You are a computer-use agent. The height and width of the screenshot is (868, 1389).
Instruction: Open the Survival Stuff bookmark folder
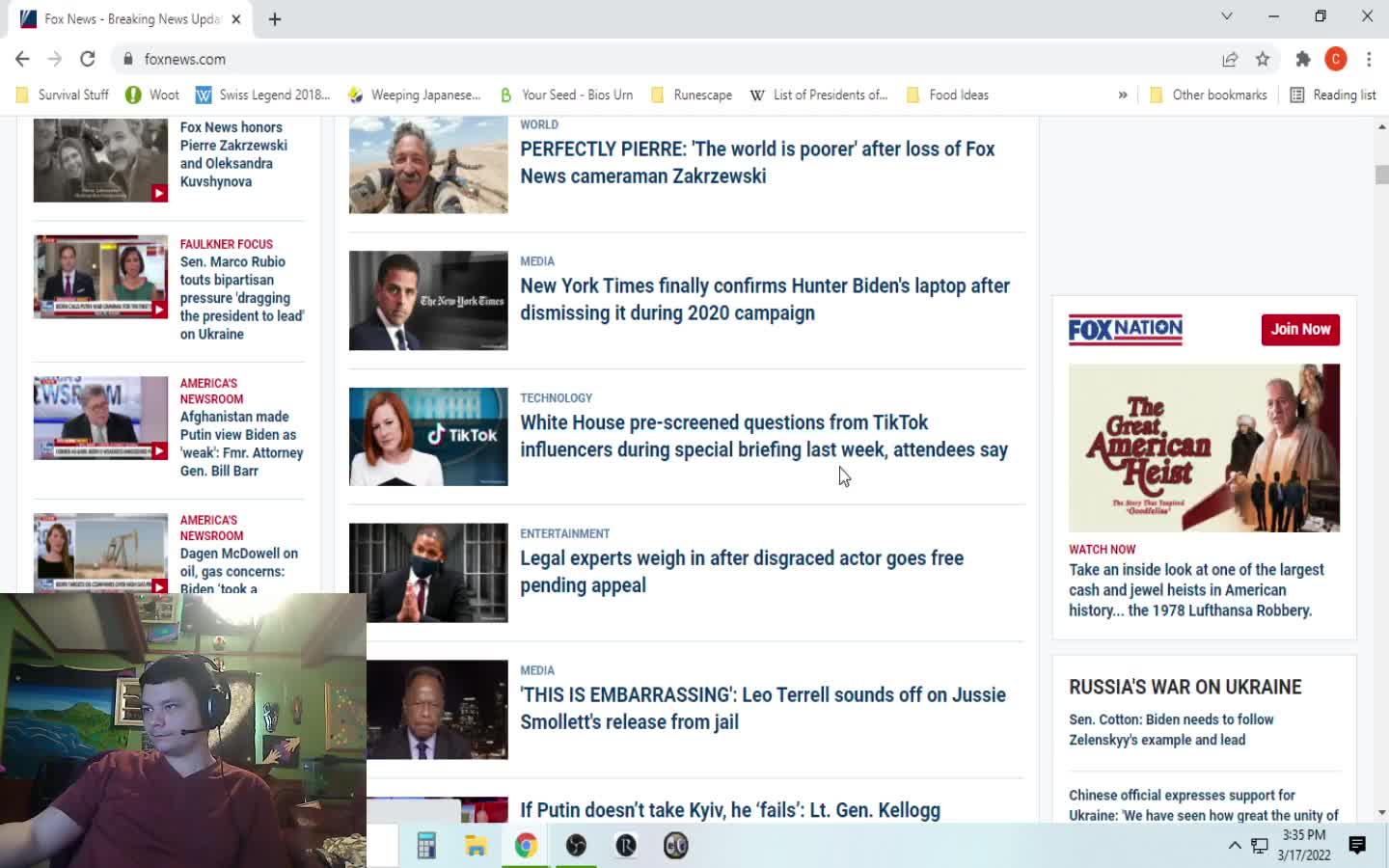point(63,95)
